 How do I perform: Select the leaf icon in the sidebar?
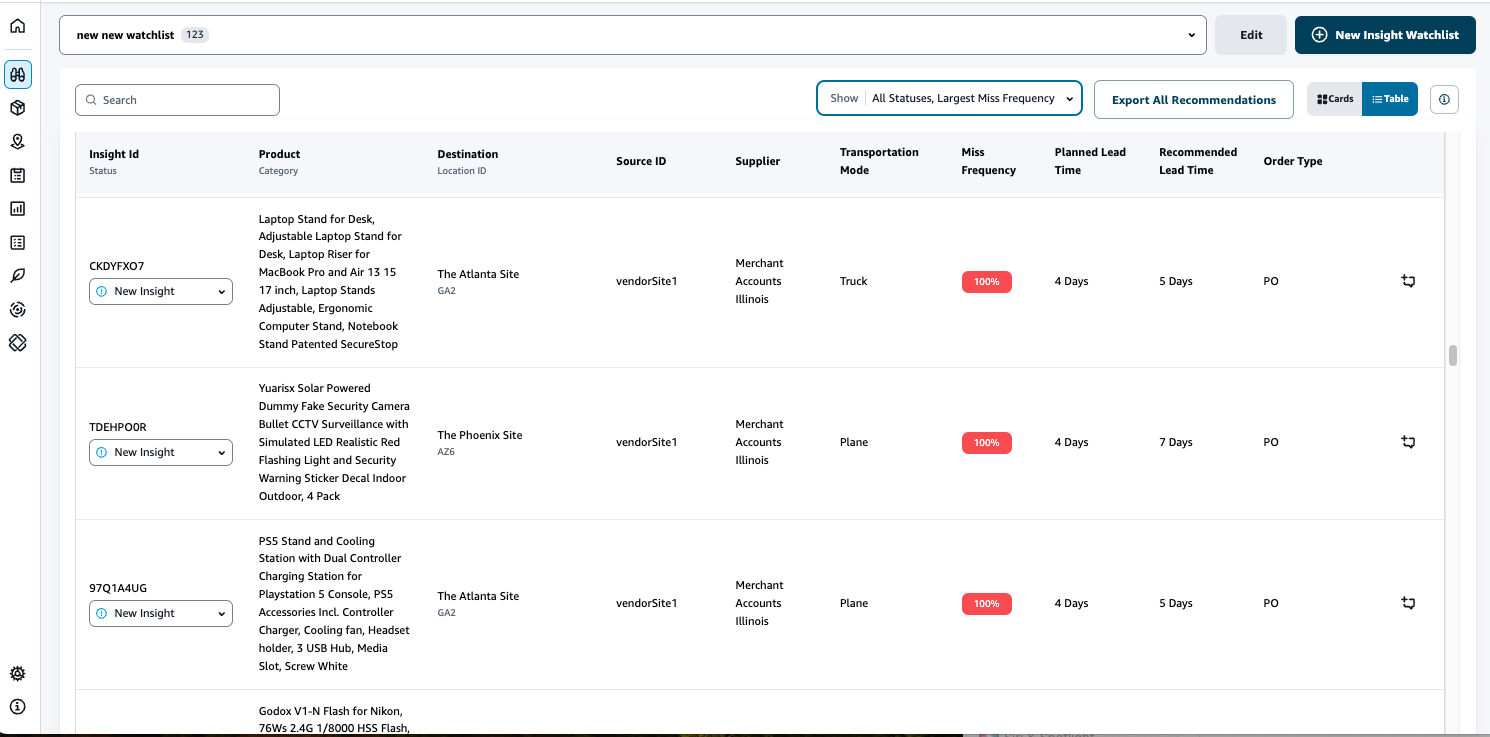pos(17,275)
